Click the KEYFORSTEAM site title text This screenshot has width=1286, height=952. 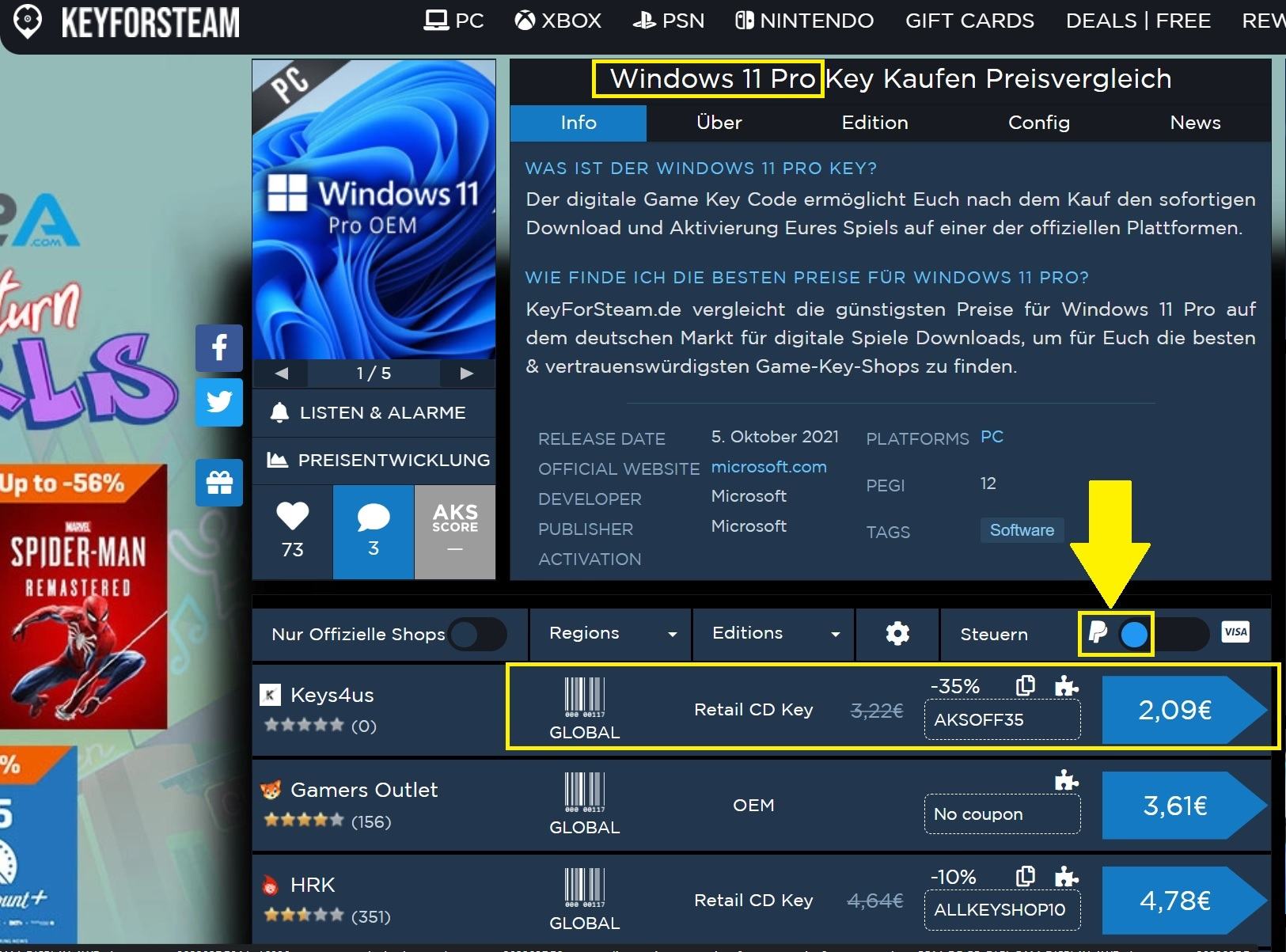(x=150, y=22)
